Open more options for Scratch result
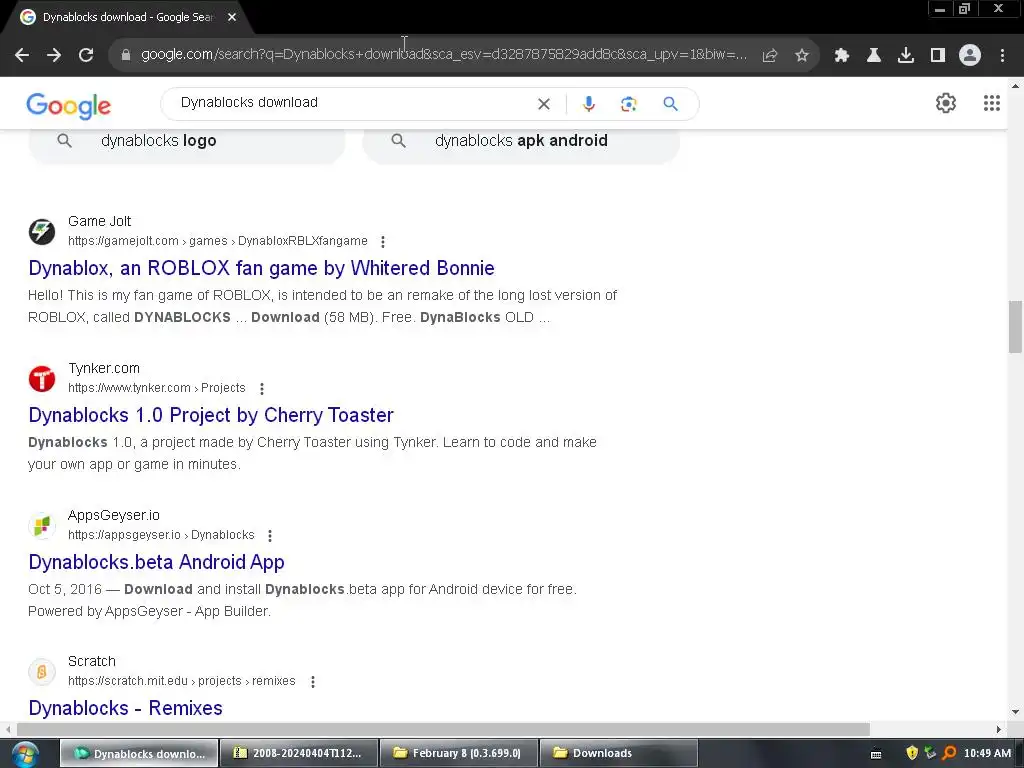The height and width of the screenshot is (768, 1024). click(313, 682)
